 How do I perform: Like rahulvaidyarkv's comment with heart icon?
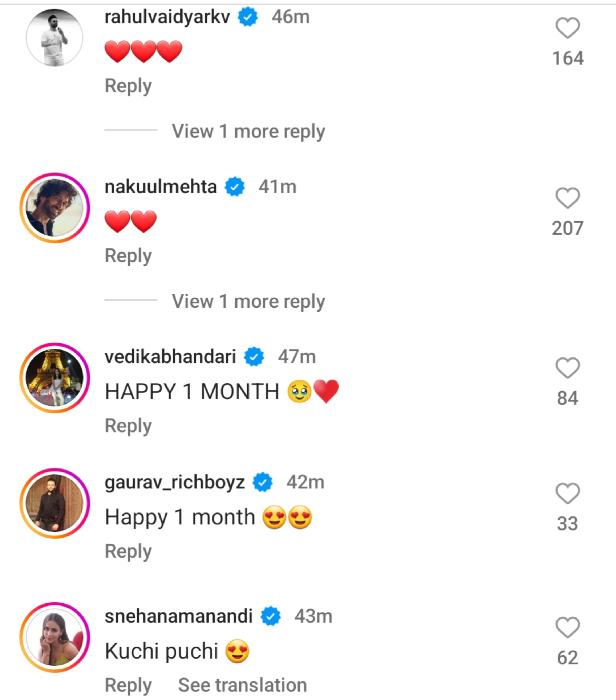(567, 27)
